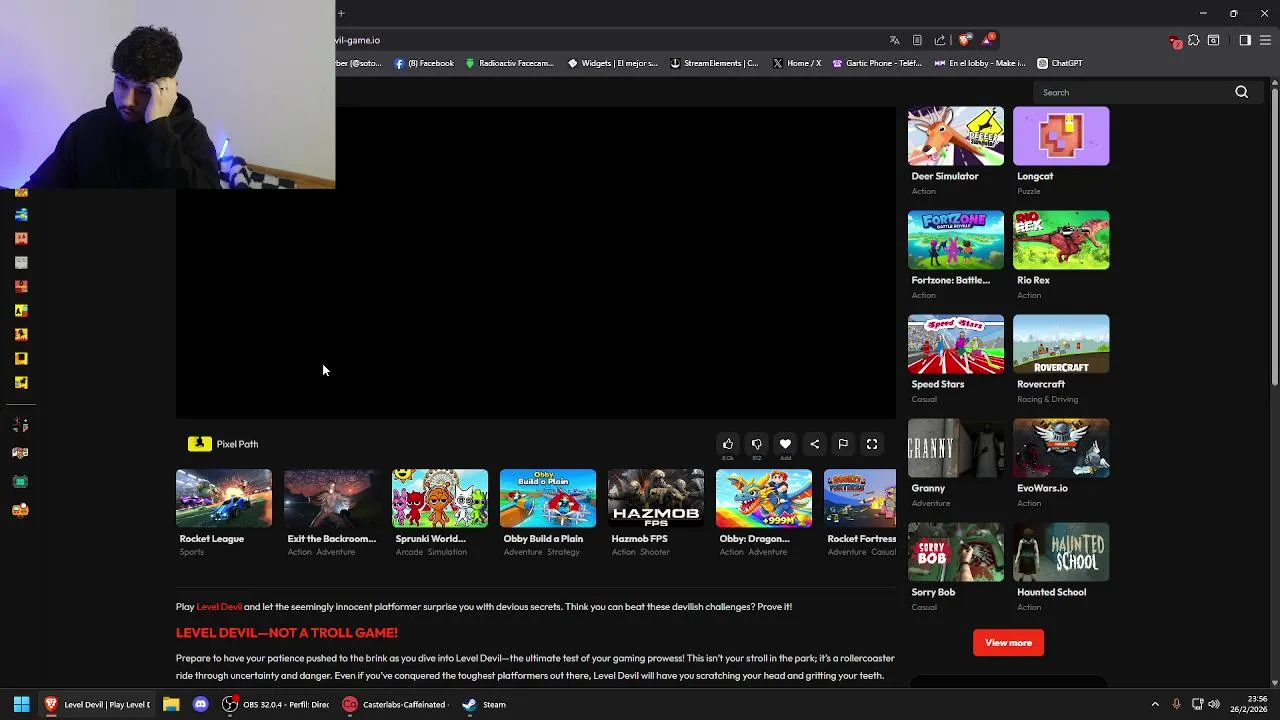Open reader mode icon in address bar
Viewport: 1280px width, 720px height.
pyautogui.click(x=917, y=40)
